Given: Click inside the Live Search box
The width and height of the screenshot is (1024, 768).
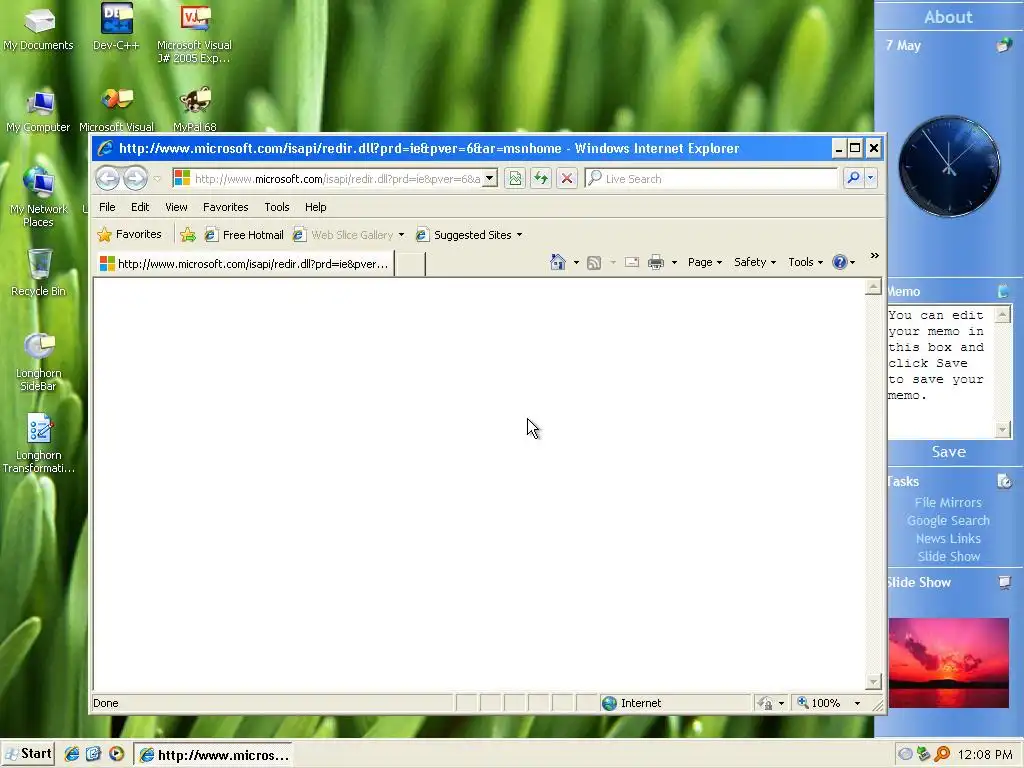Looking at the screenshot, I should (712, 178).
